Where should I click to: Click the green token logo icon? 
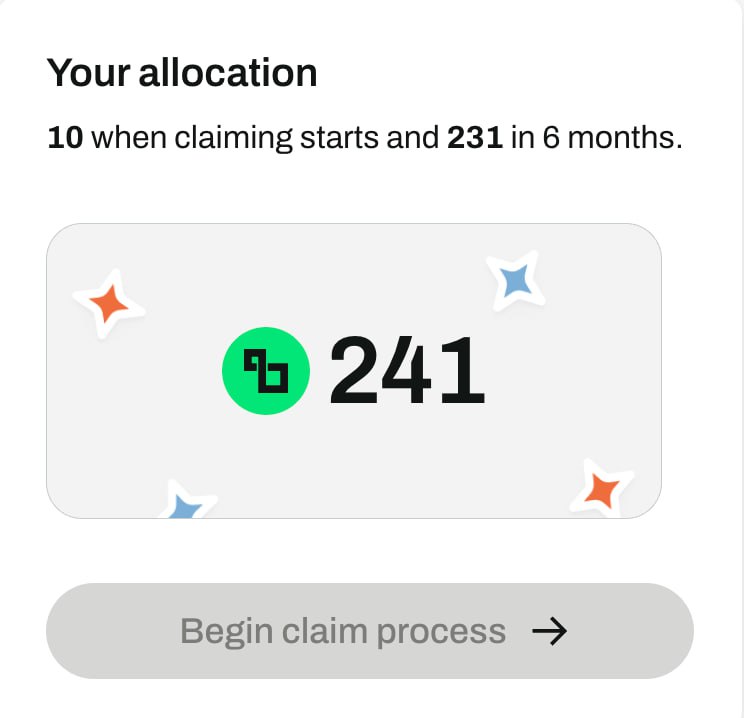click(x=266, y=371)
